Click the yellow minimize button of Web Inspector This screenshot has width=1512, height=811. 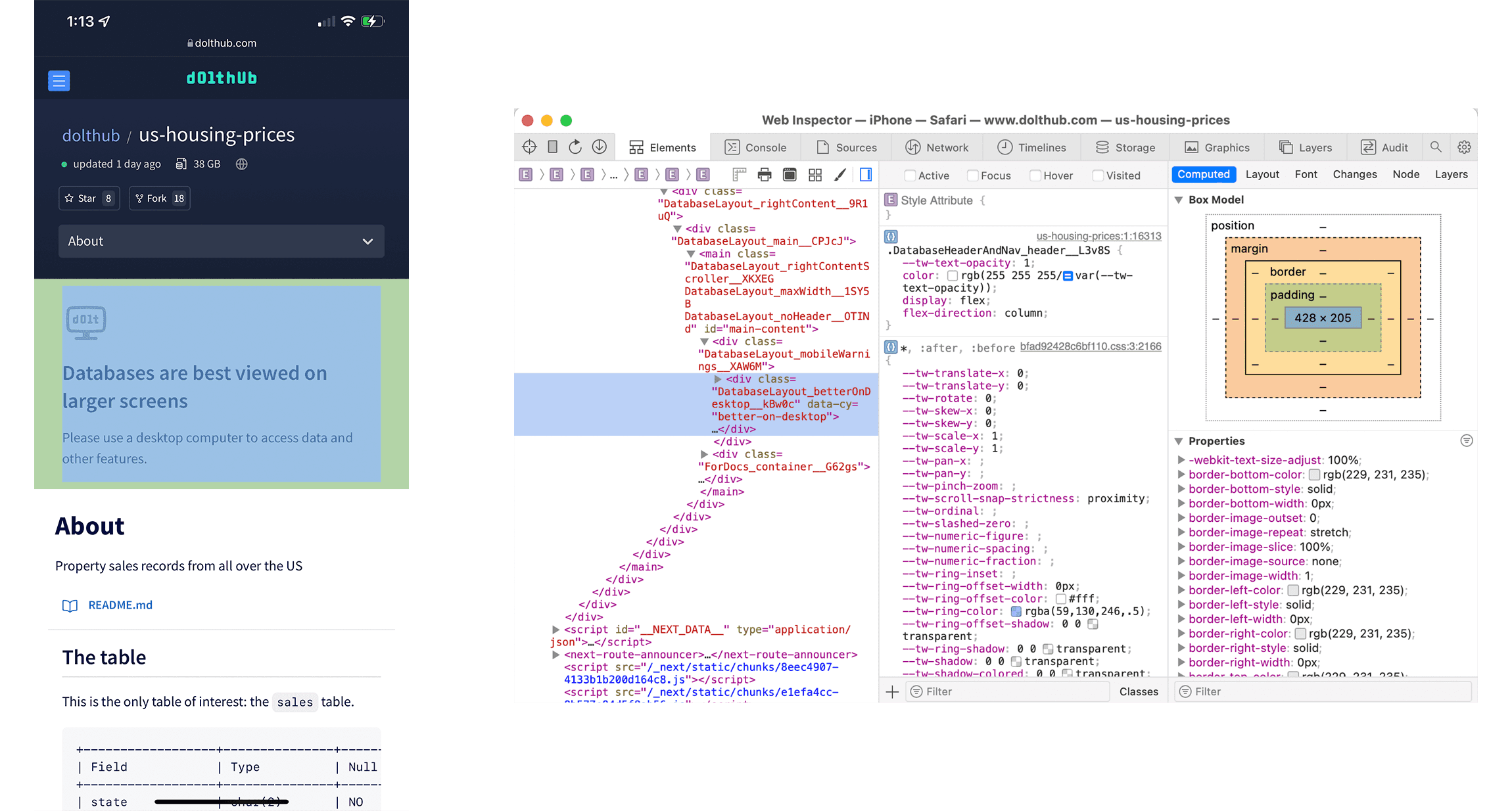click(x=546, y=120)
